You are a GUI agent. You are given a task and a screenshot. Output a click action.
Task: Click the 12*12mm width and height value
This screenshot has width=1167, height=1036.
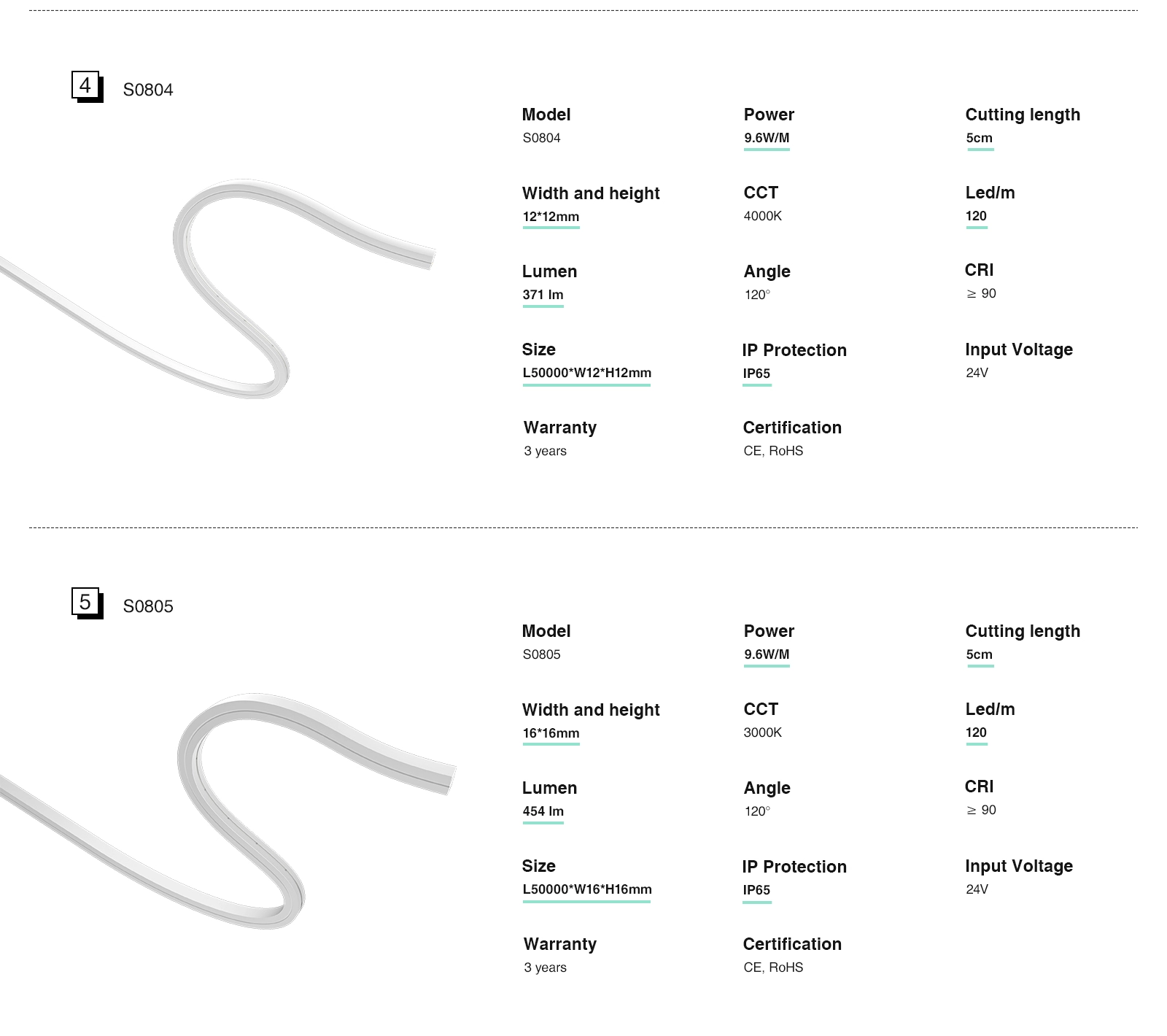[551, 217]
